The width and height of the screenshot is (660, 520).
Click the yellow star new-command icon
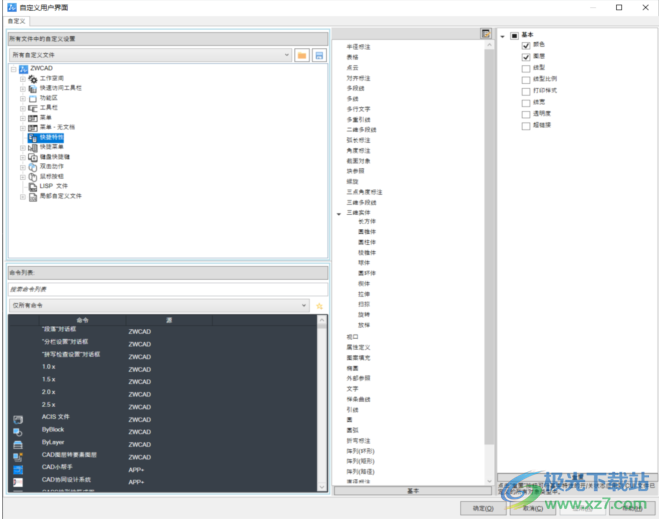tap(319, 306)
